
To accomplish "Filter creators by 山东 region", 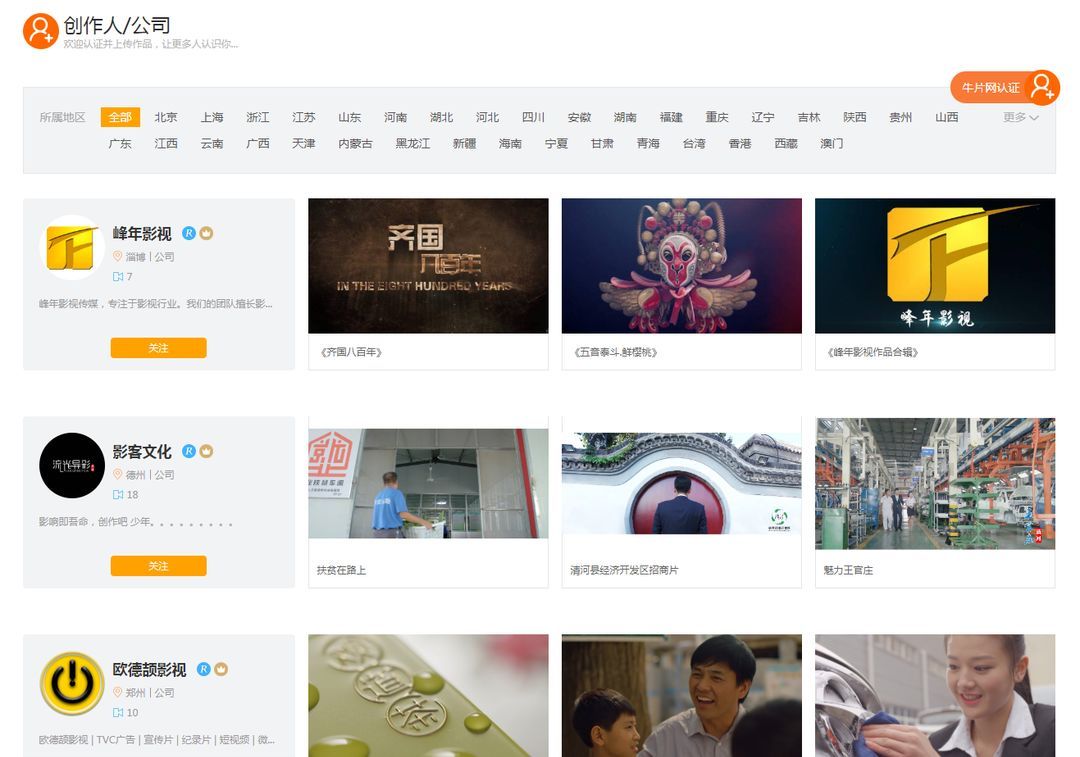I will 350,117.
